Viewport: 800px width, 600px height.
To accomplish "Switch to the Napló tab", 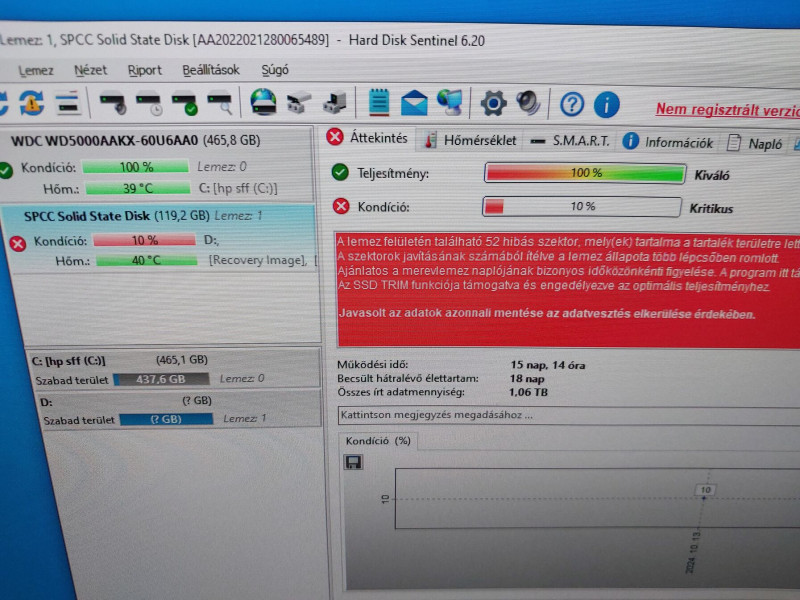I will (x=755, y=143).
